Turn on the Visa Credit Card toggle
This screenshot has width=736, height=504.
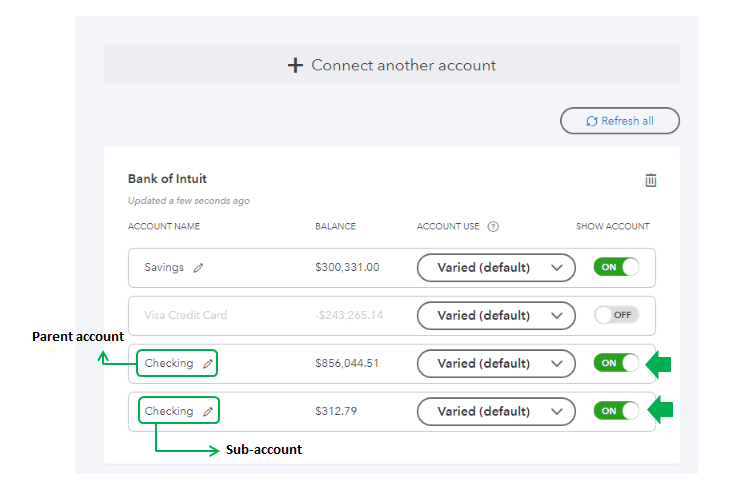click(616, 315)
